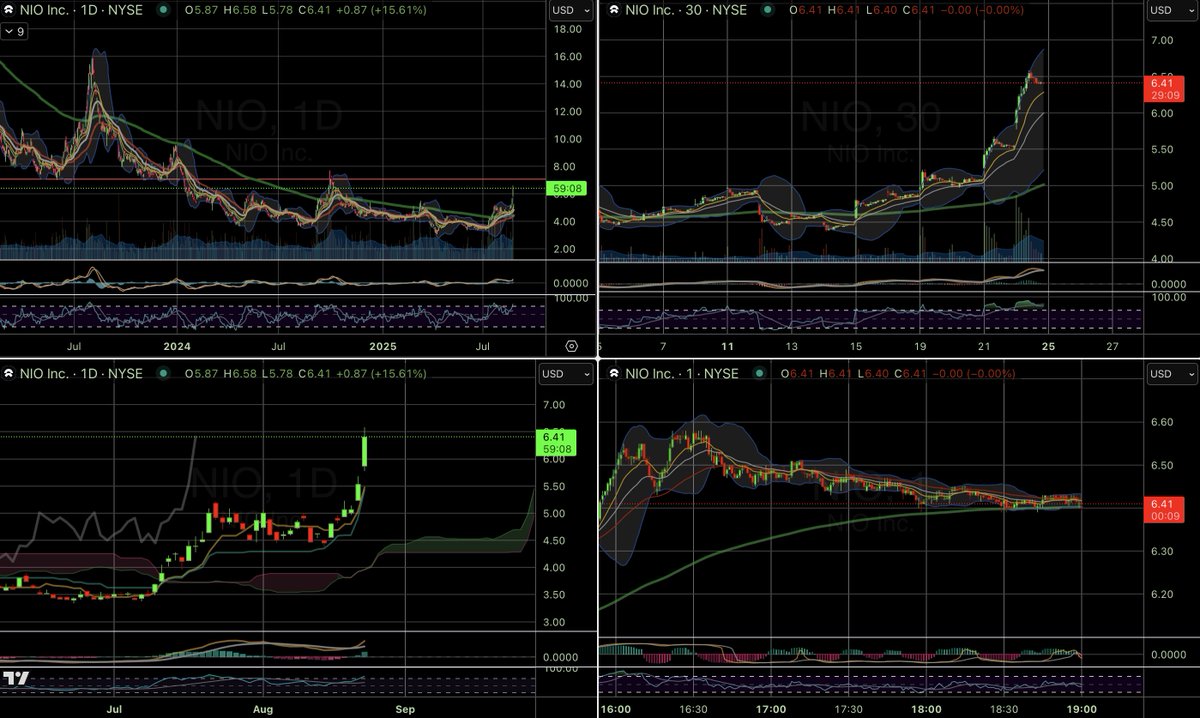Click the NIO logo in the top-left daily chart title

[x=9, y=11]
